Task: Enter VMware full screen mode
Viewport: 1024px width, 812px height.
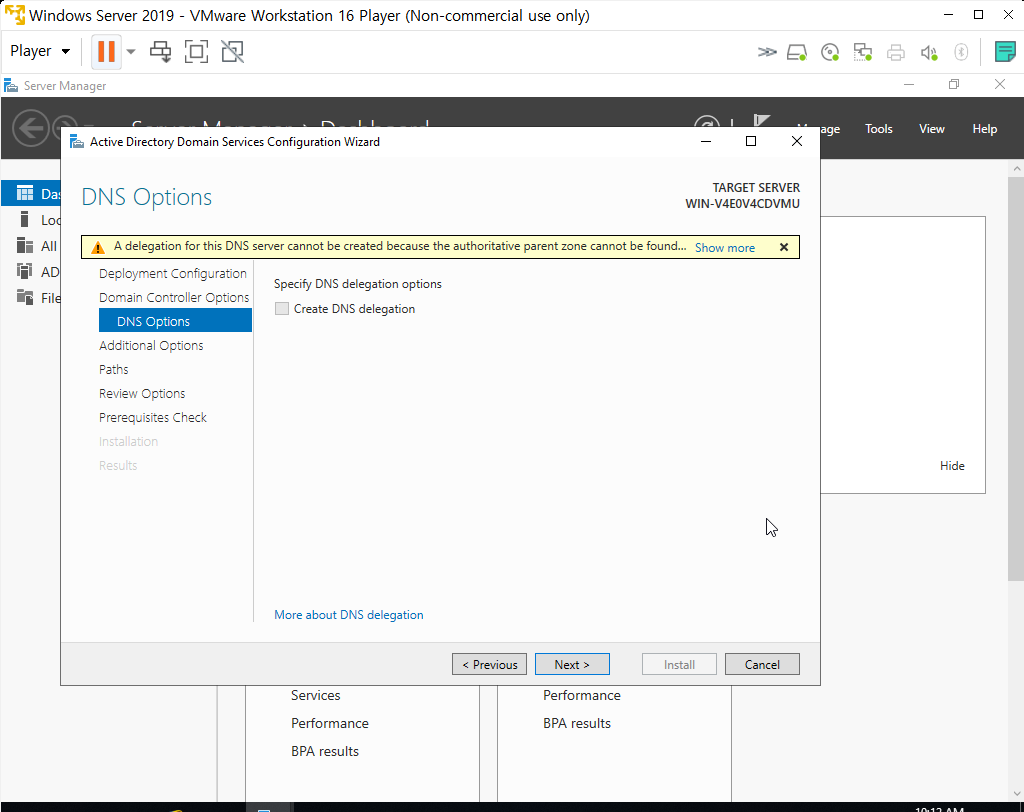Action: click(197, 52)
